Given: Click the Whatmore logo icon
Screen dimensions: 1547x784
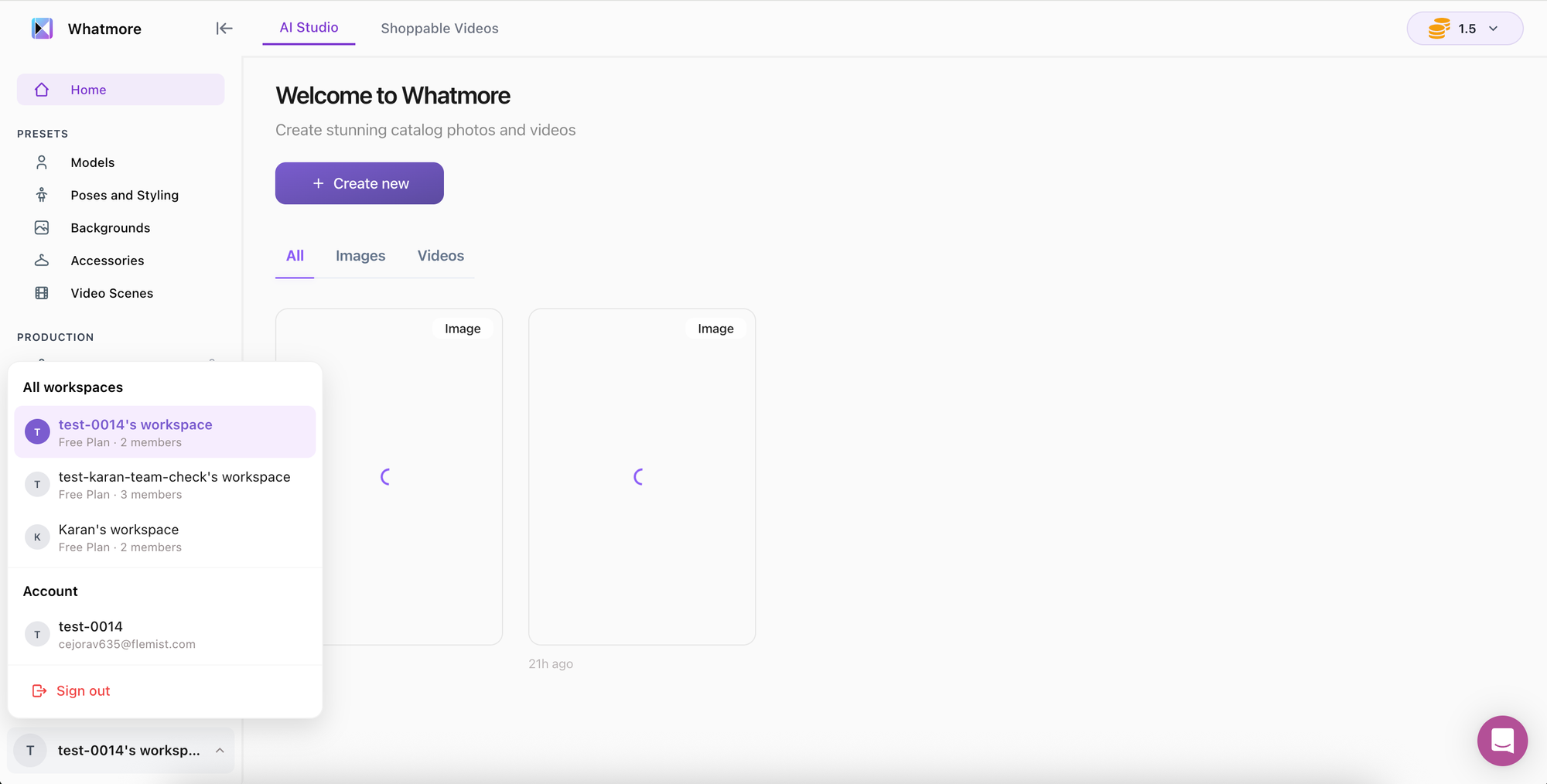Looking at the screenshot, I should pos(42,29).
